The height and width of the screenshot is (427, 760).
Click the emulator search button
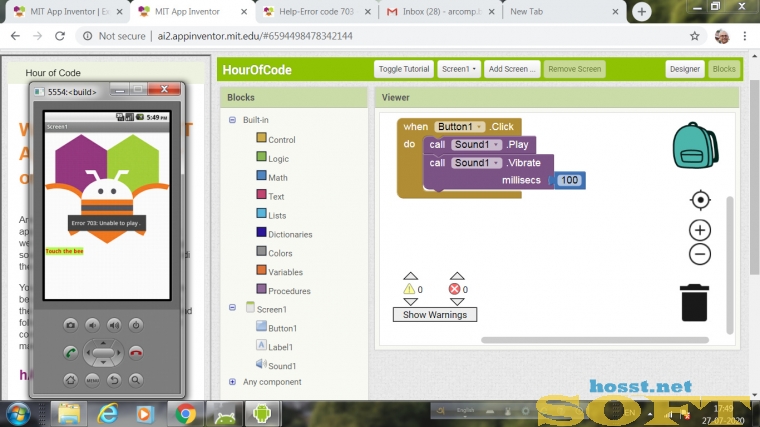pyautogui.click(x=136, y=380)
